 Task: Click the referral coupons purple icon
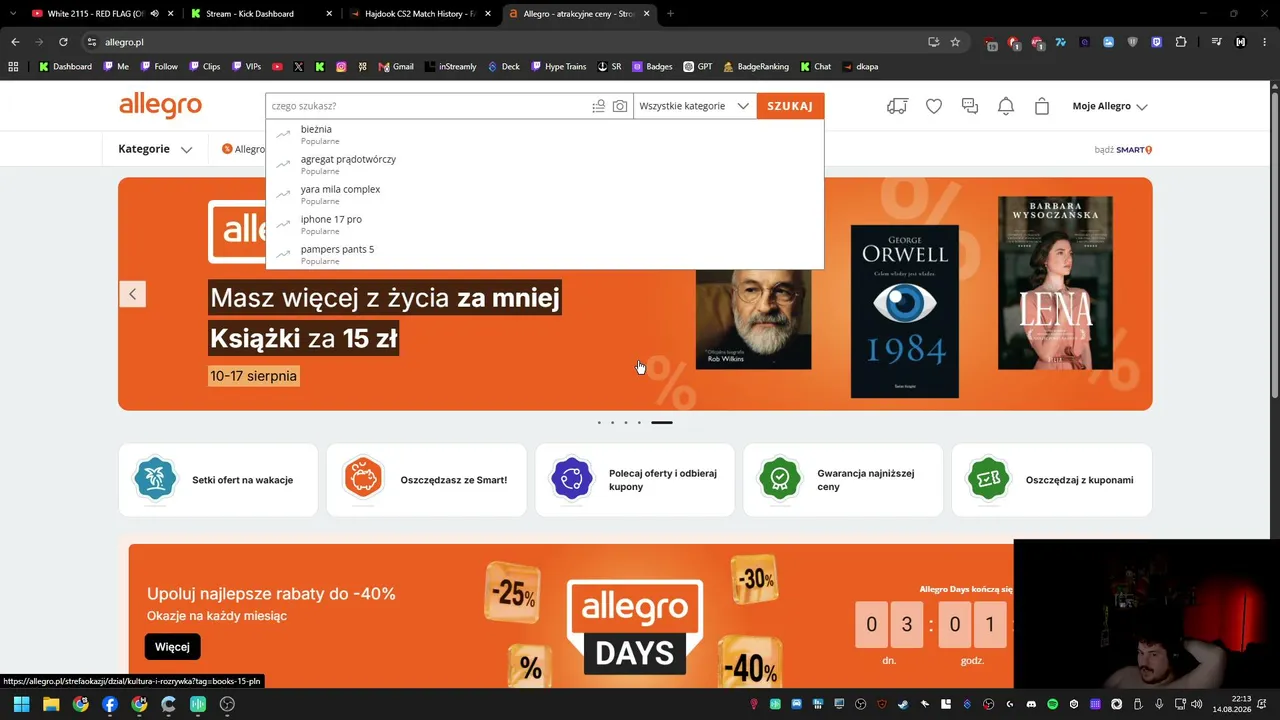pos(572,480)
